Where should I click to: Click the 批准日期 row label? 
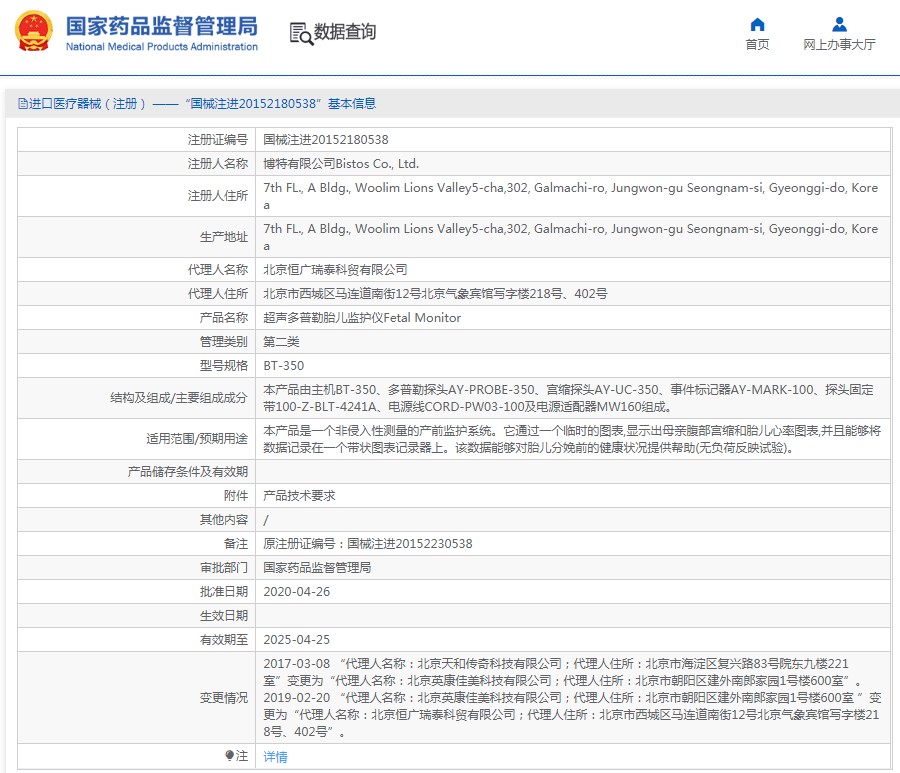click(224, 592)
